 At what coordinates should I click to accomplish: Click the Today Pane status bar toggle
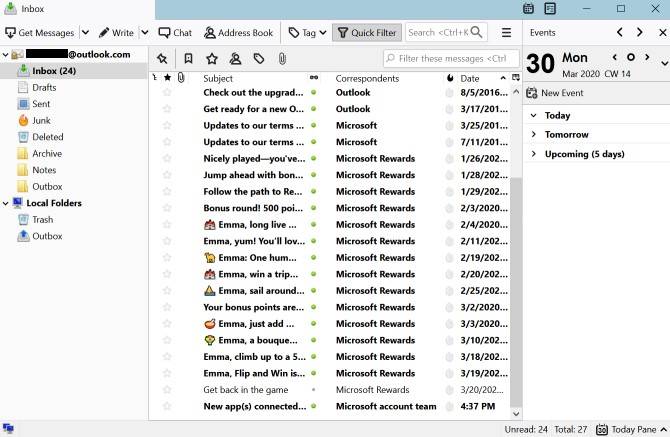tap(631, 429)
